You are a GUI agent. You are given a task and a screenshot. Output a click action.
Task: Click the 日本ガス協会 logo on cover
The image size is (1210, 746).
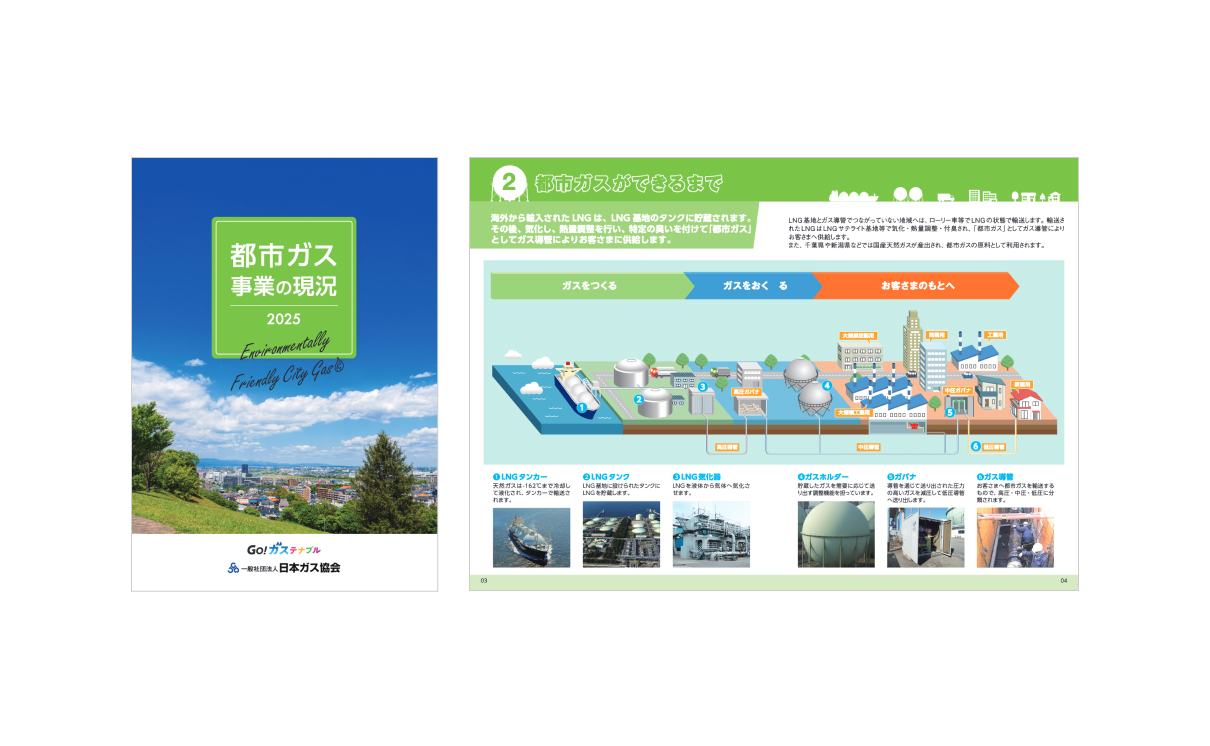(284, 568)
